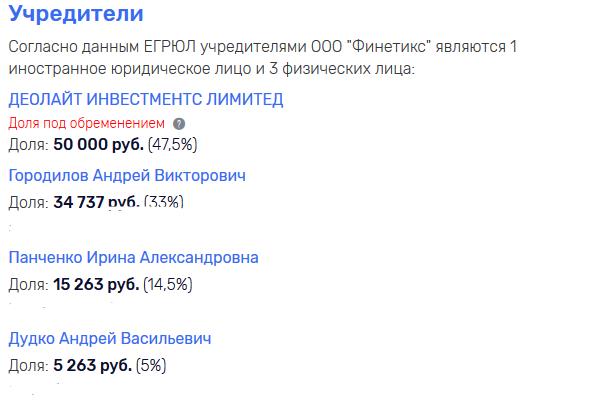Click the Доля label under ДЕОЛАЙТ ИНВЕСТМЕНТС
The image size is (613, 416).
coord(29,145)
